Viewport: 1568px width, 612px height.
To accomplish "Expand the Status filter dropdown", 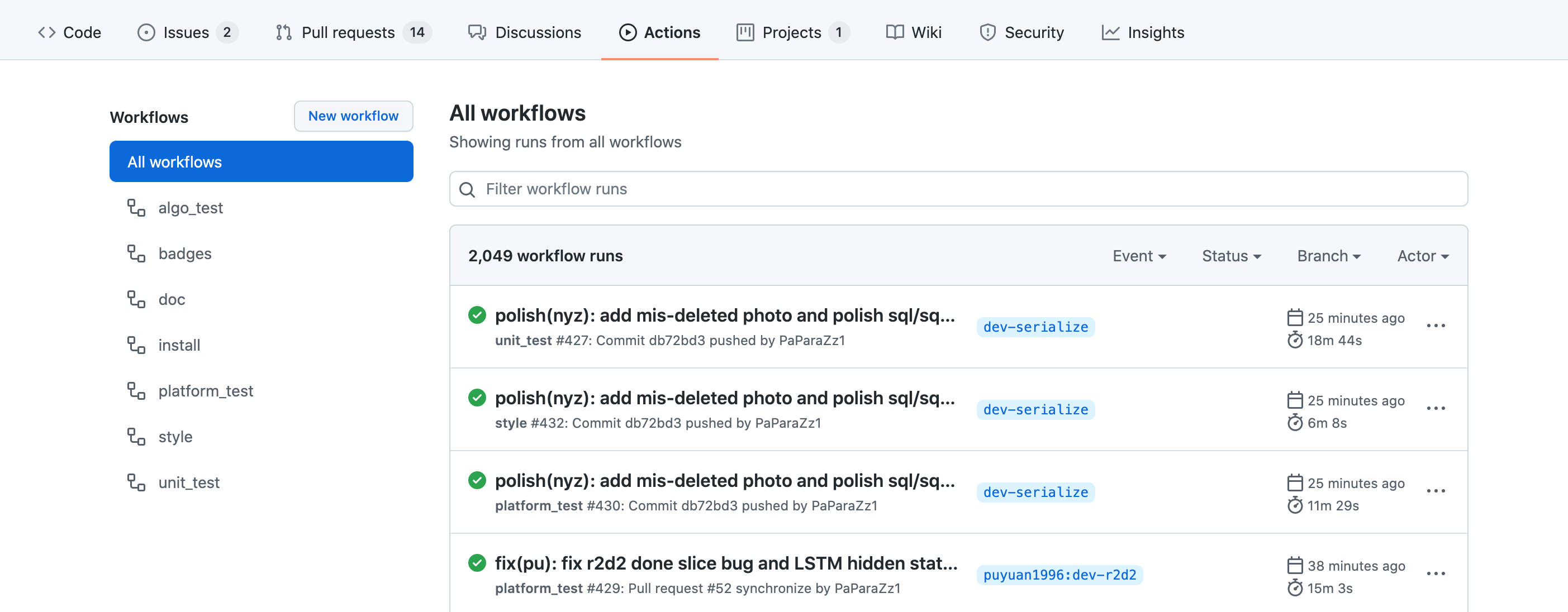I will [1231, 256].
